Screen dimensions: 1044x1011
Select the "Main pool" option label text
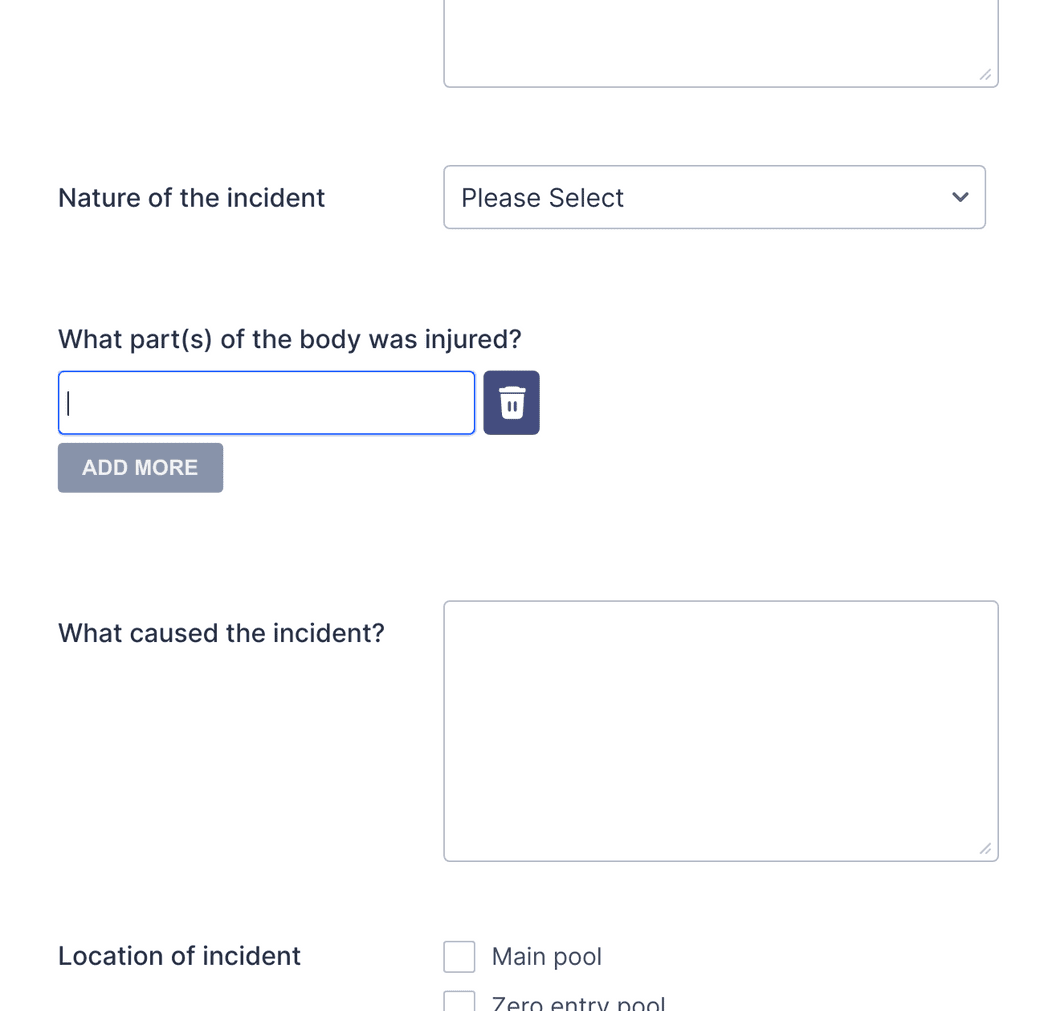(x=547, y=957)
